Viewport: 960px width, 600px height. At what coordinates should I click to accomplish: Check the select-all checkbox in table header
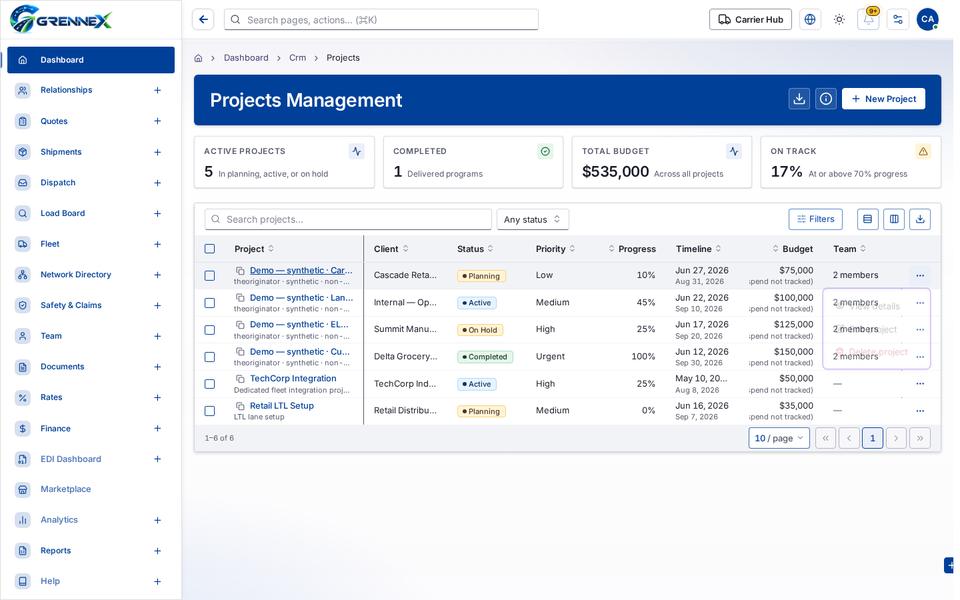pos(209,249)
